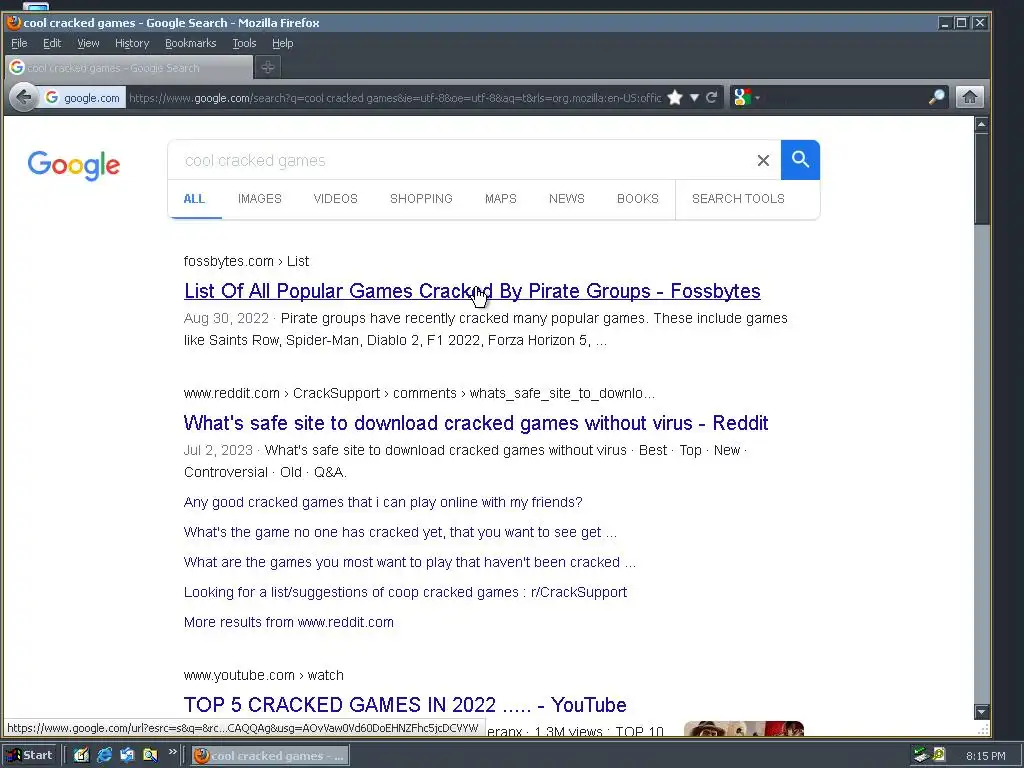
Task: Open the Windows Start menu
Action: [x=29, y=756]
